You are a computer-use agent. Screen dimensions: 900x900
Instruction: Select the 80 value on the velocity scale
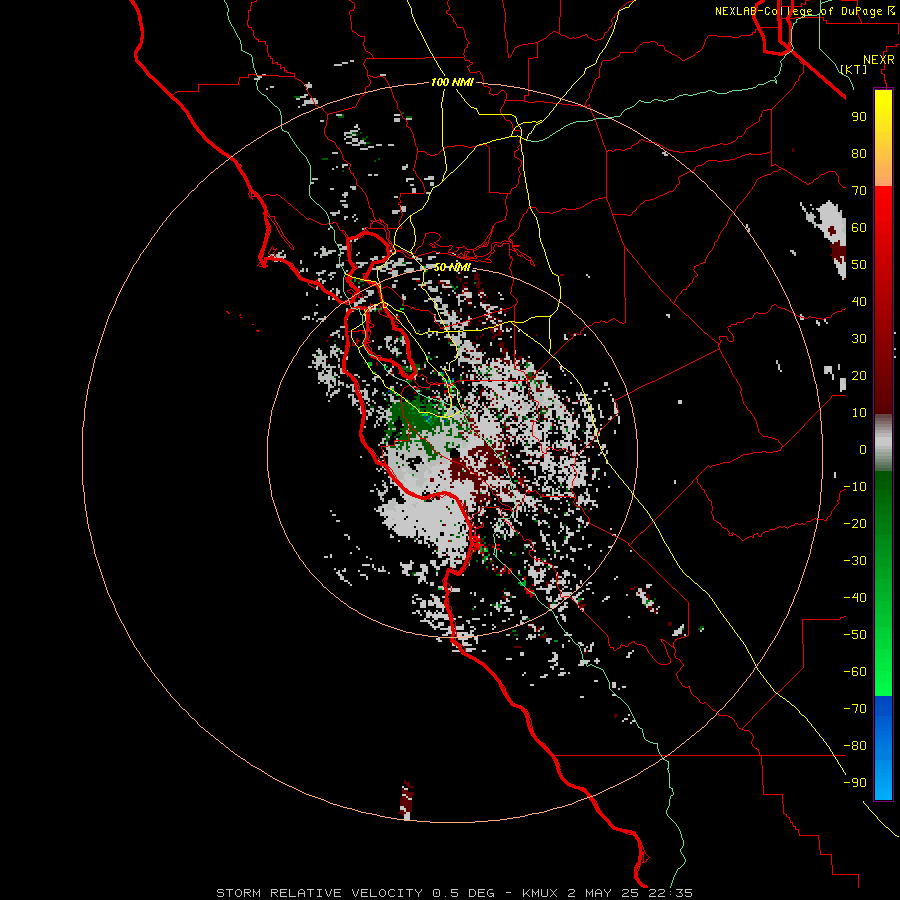point(859,153)
